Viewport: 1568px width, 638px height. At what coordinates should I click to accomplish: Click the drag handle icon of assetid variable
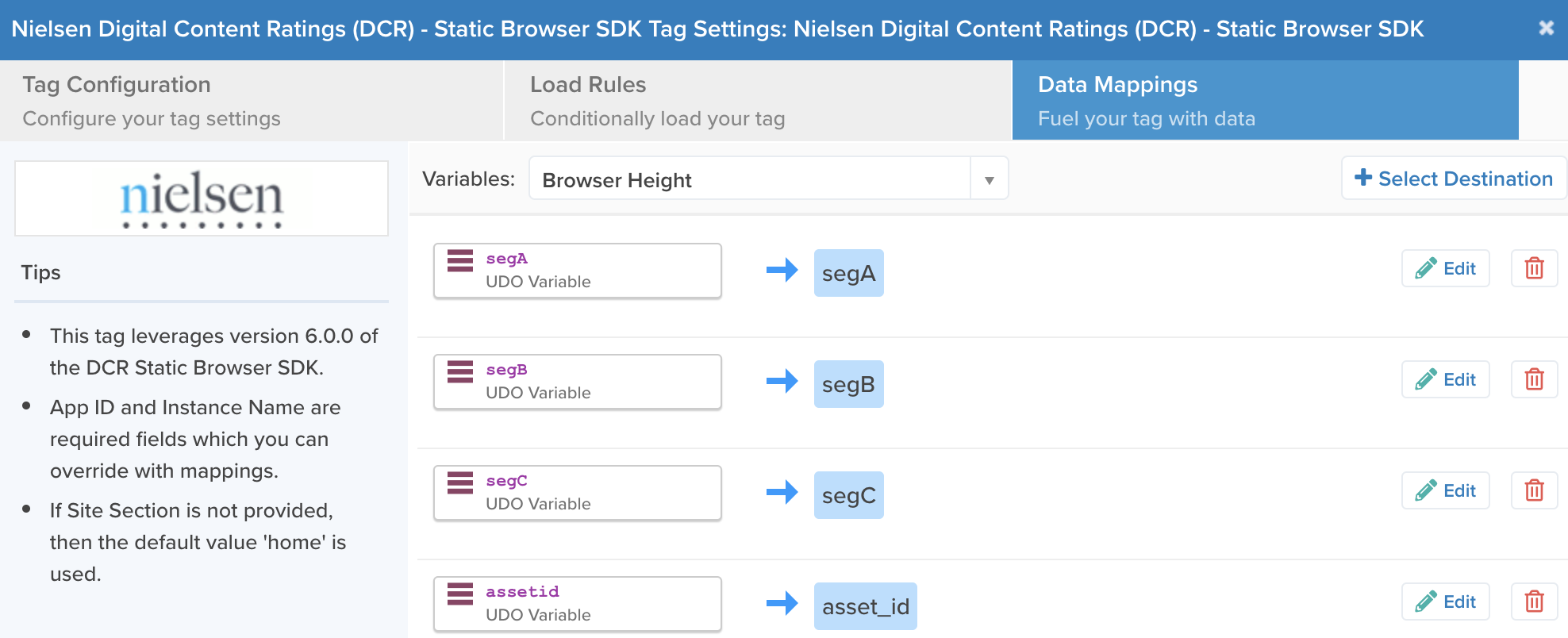point(460,594)
